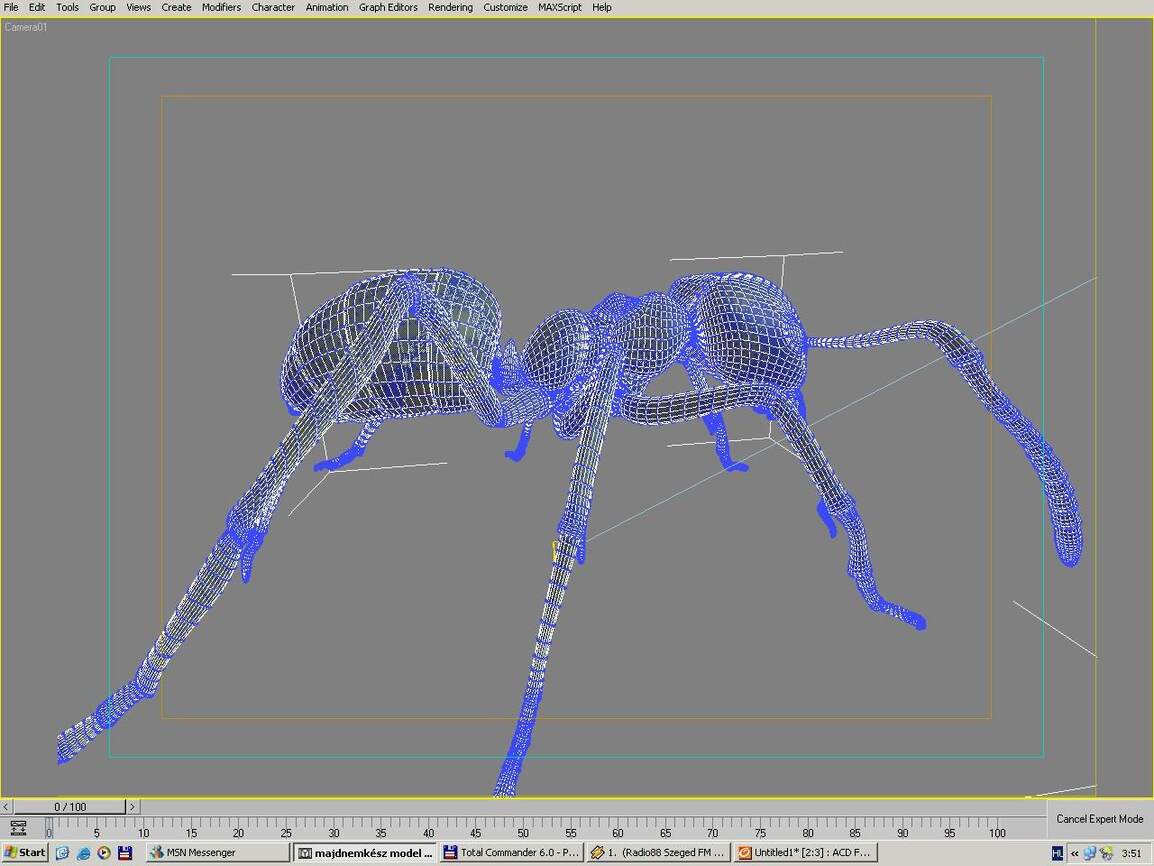Cancel Expert Mode
This screenshot has height=866, width=1154.
1099,819
